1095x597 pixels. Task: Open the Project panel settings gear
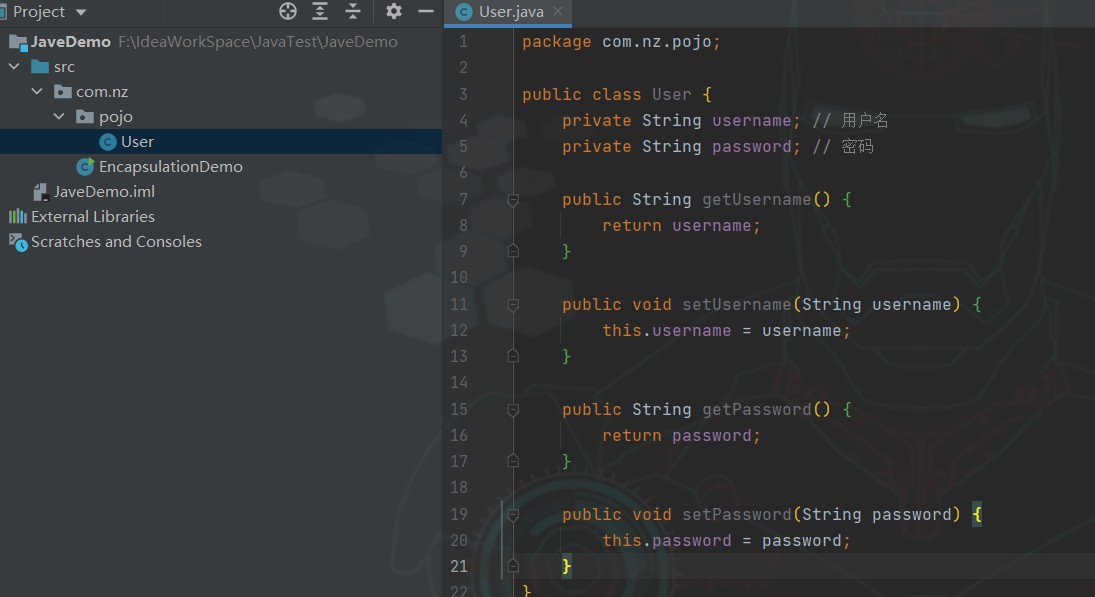(394, 11)
